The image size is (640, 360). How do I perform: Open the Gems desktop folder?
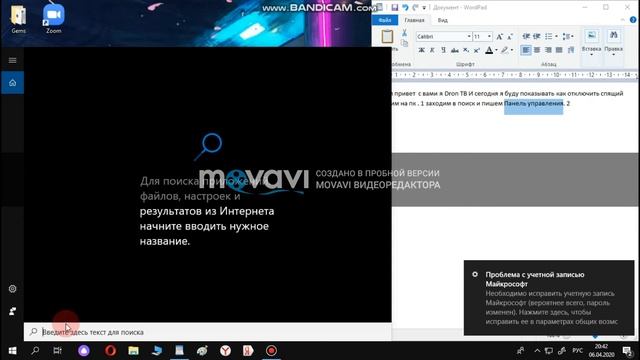18,19
